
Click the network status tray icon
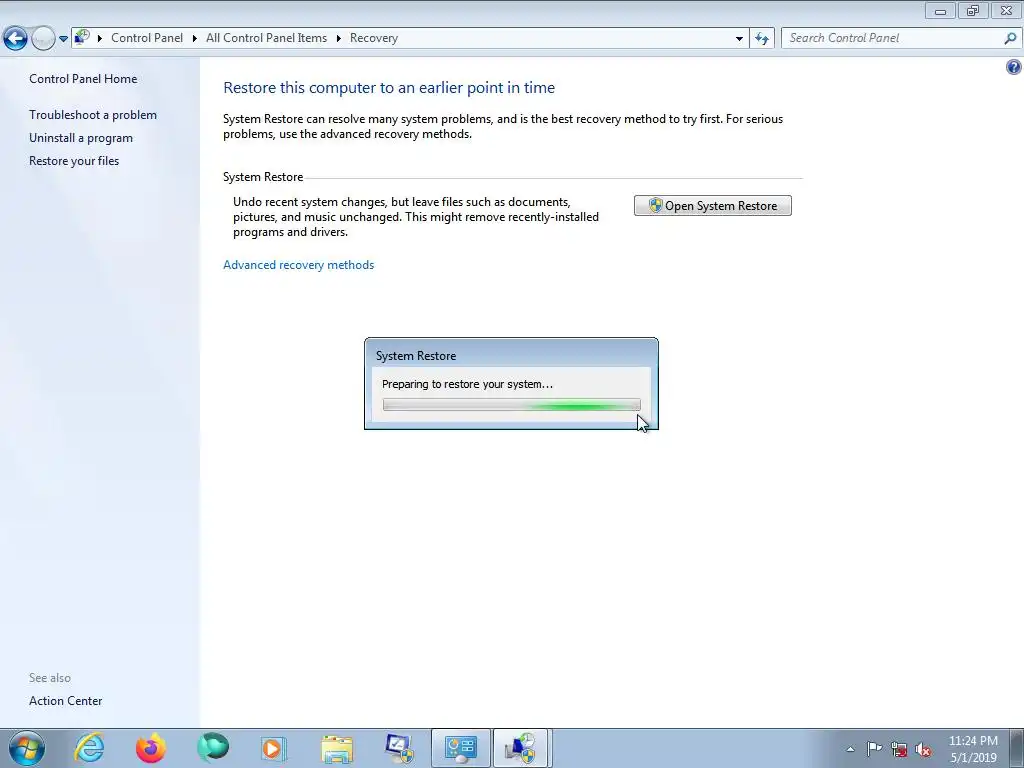[899, 749]
